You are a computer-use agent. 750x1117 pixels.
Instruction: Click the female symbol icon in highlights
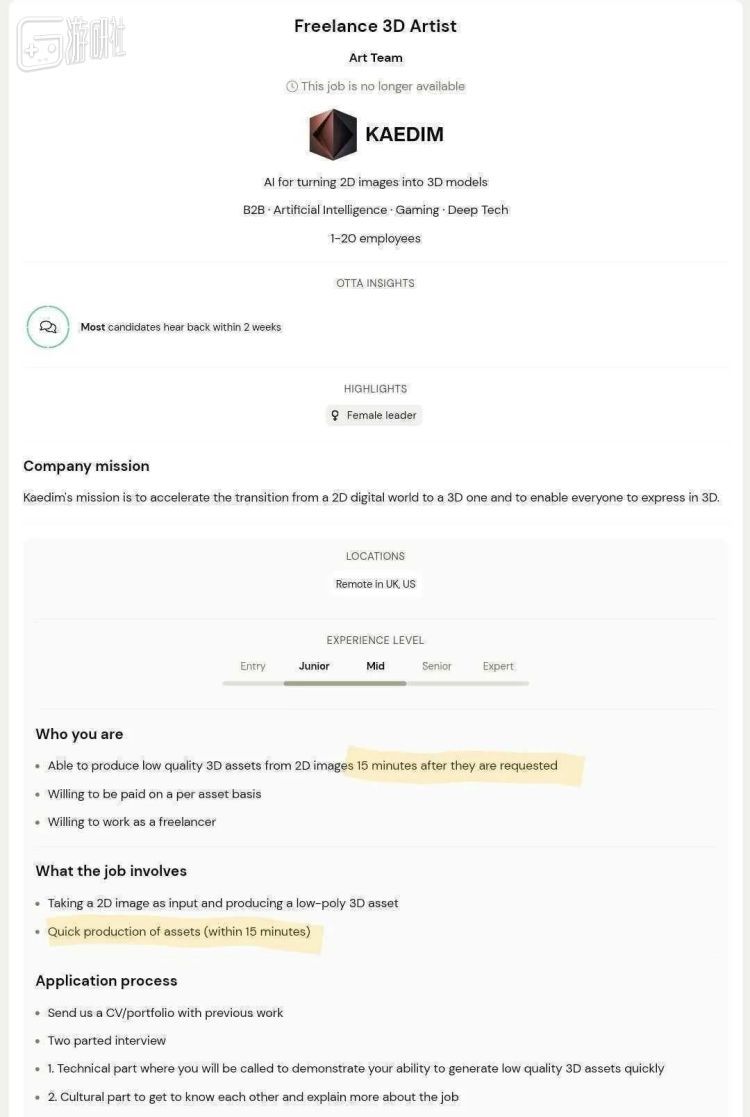click(x=335, y=415)
